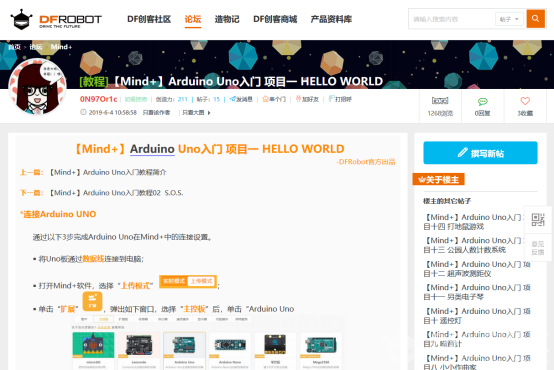Click the 帖子 count 15
Viewport: 554px width, 370px height.
(x=217, y=100)
